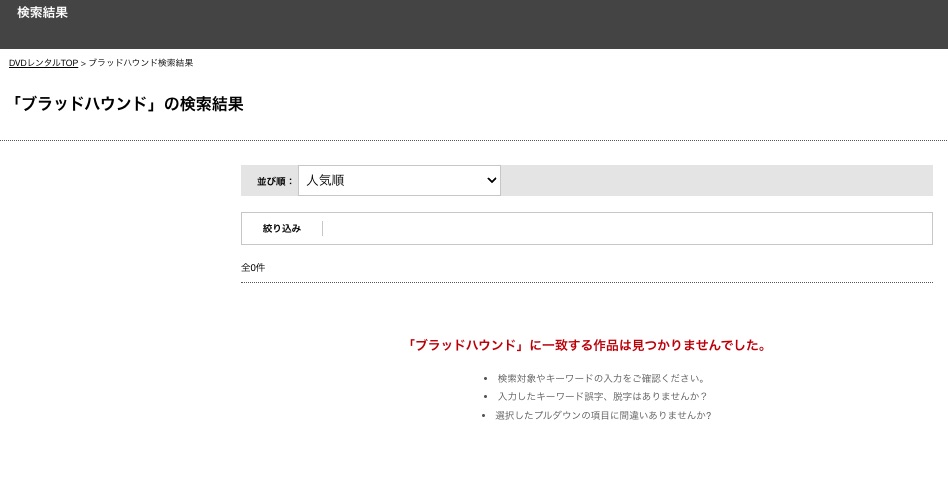
Task: Click the ブラッドハウンド検索結果 breadcrumb text
Action: (141, 63)
